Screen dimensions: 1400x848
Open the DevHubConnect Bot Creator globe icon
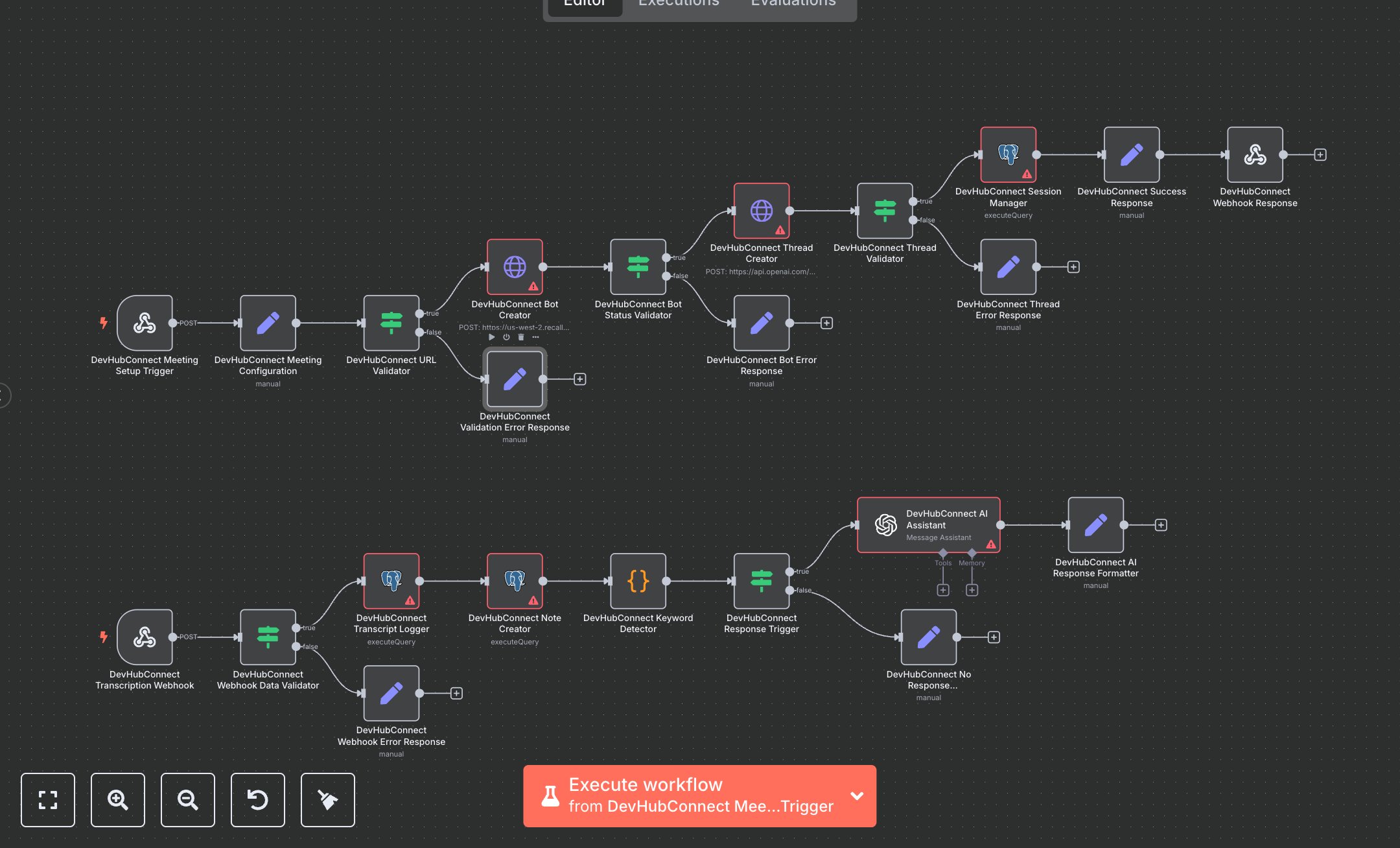pos(515,266)
